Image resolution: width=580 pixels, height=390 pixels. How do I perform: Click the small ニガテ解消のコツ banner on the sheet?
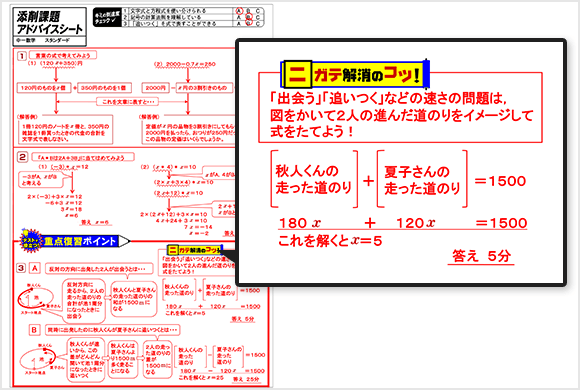195,250
